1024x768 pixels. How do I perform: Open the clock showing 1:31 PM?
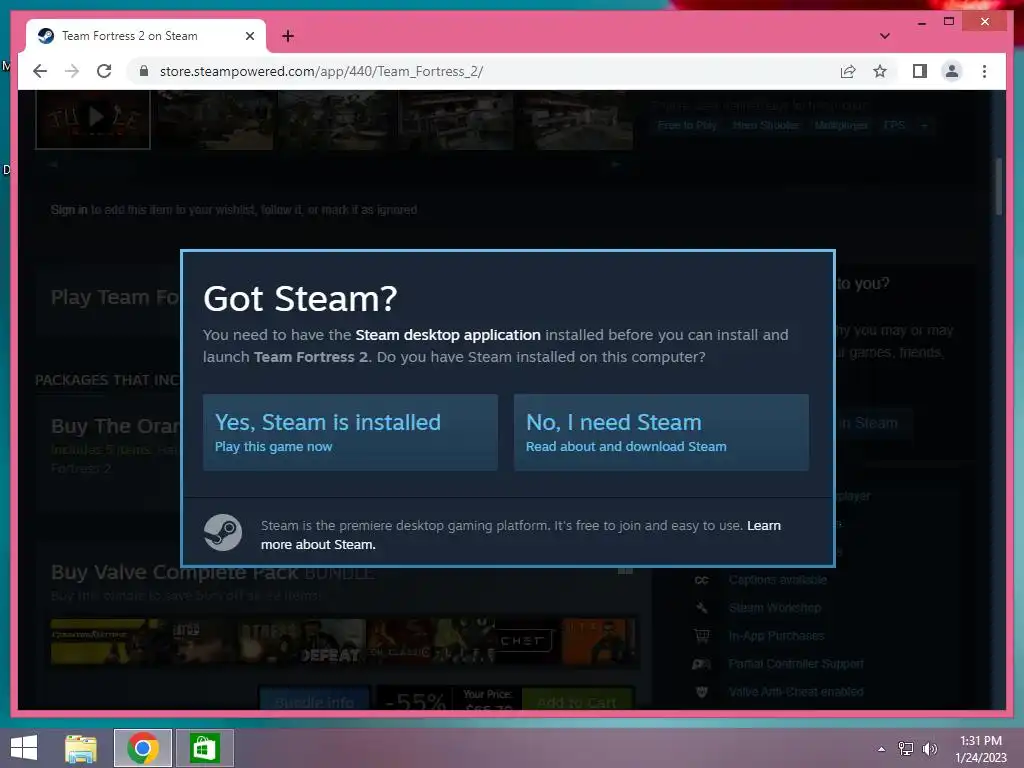pos(980,749)
